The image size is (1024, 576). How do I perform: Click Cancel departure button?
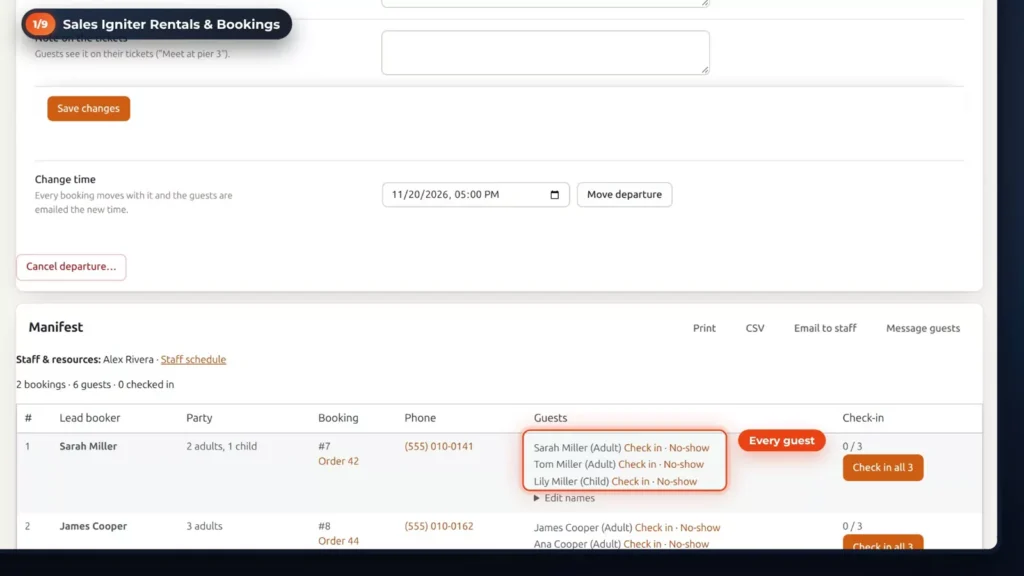click(71, 266)
